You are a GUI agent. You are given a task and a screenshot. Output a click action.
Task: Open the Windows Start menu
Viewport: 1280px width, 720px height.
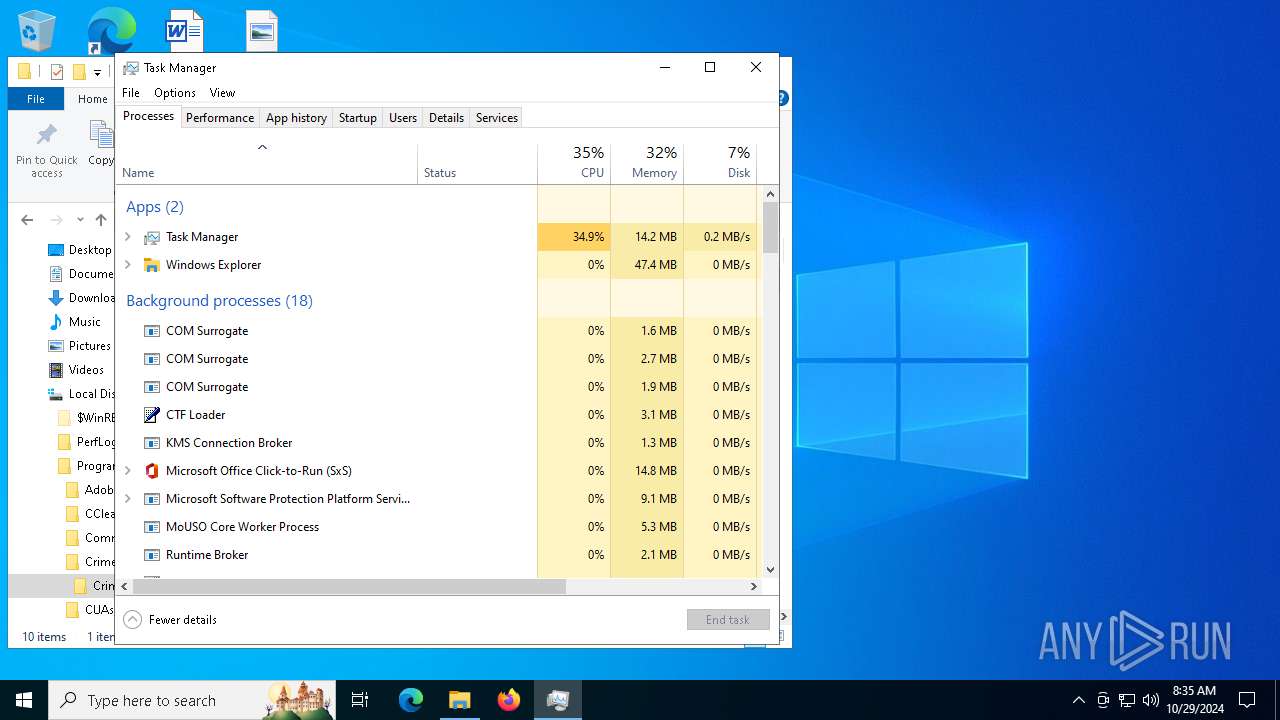[x=24, y=700]
